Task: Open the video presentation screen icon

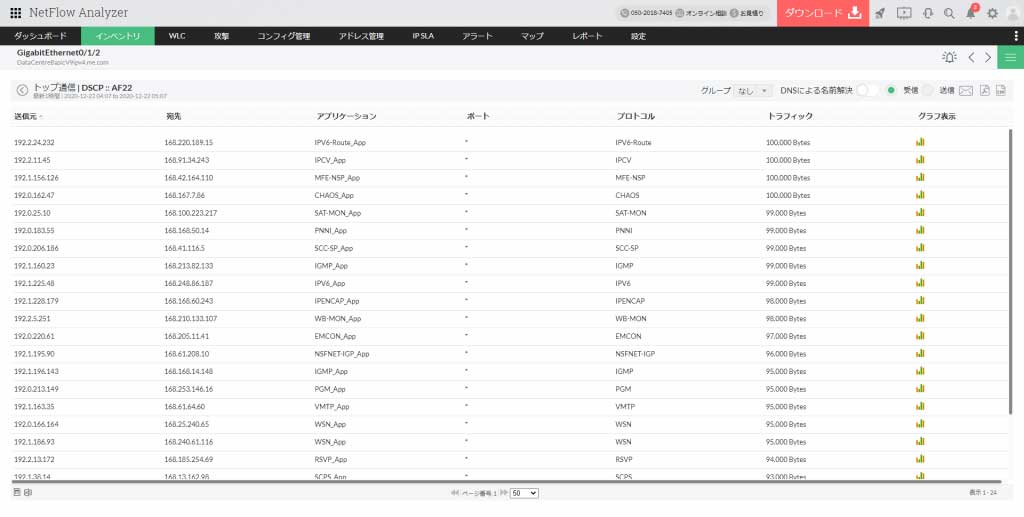Action: click(904, 13)
